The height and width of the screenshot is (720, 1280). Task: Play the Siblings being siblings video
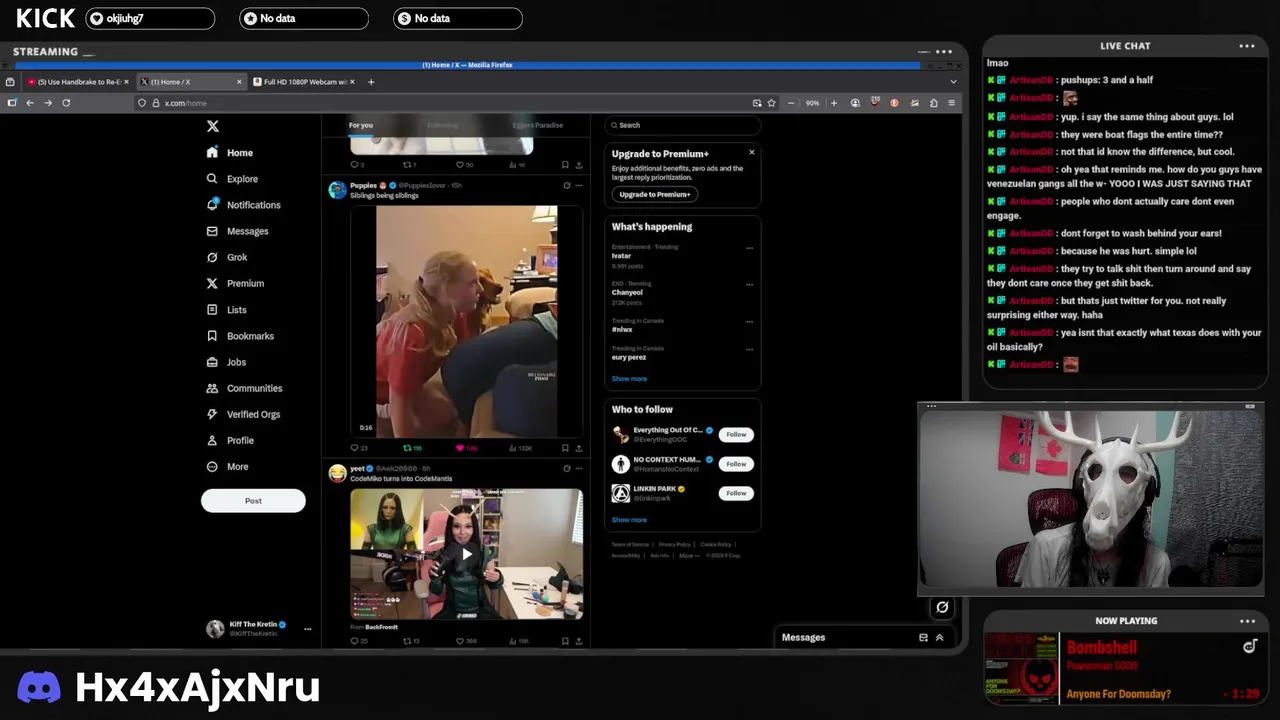[466, 321]
